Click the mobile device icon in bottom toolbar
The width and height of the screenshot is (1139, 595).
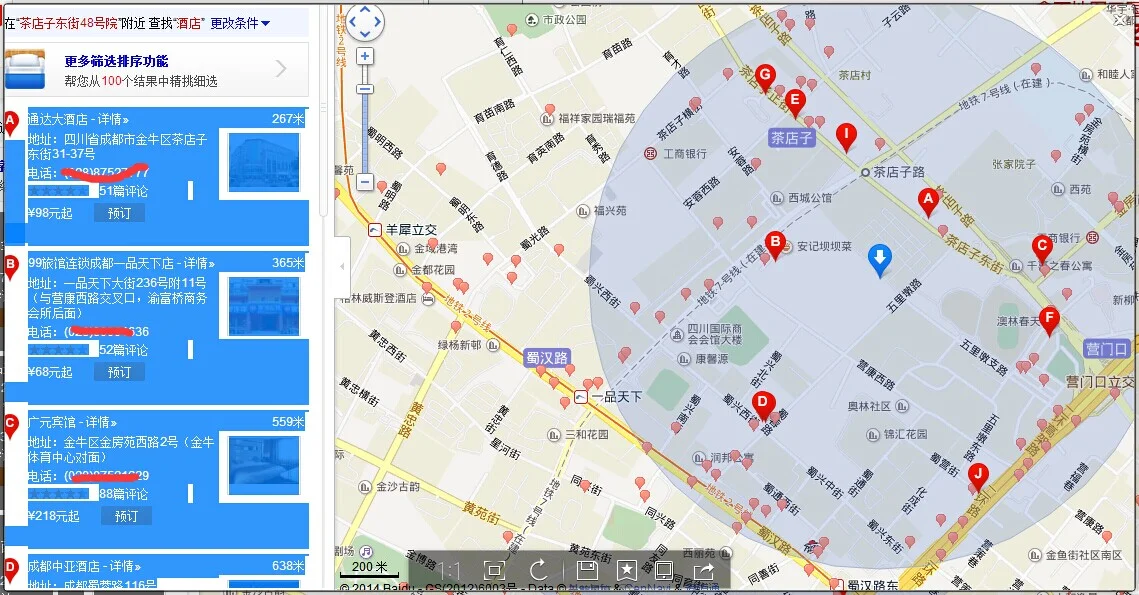pos(664,569)
